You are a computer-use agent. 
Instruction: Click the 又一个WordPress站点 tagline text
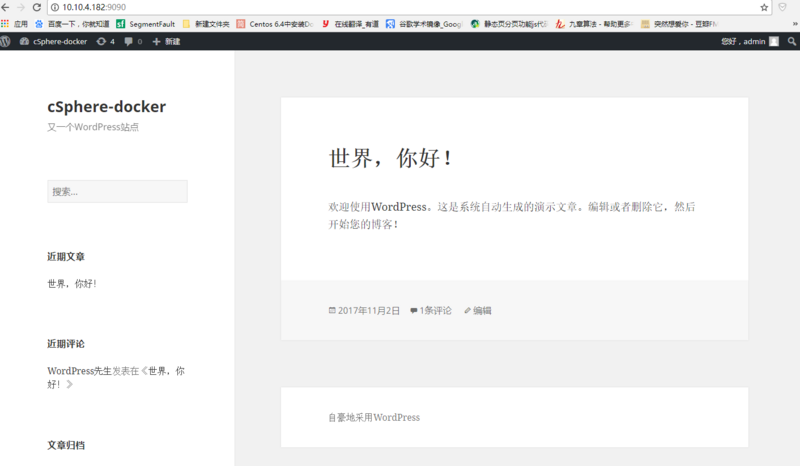click(93, 127)
